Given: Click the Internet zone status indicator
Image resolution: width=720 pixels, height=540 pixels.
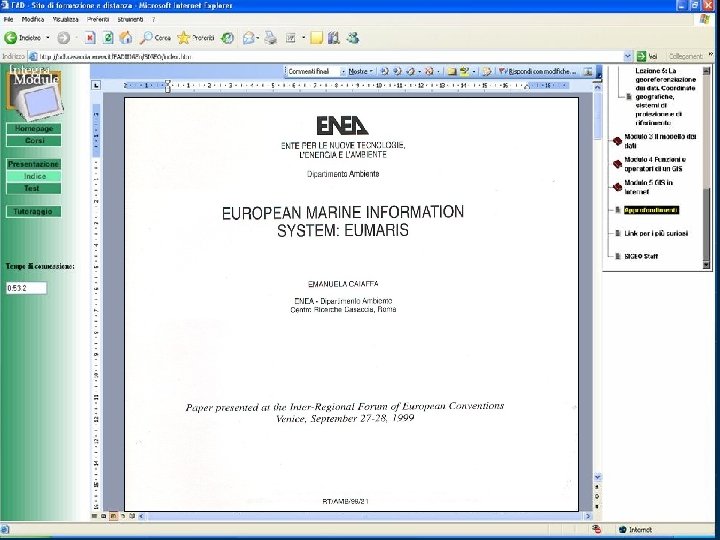Looking at the screenshot, I should (x=636, y=529).
